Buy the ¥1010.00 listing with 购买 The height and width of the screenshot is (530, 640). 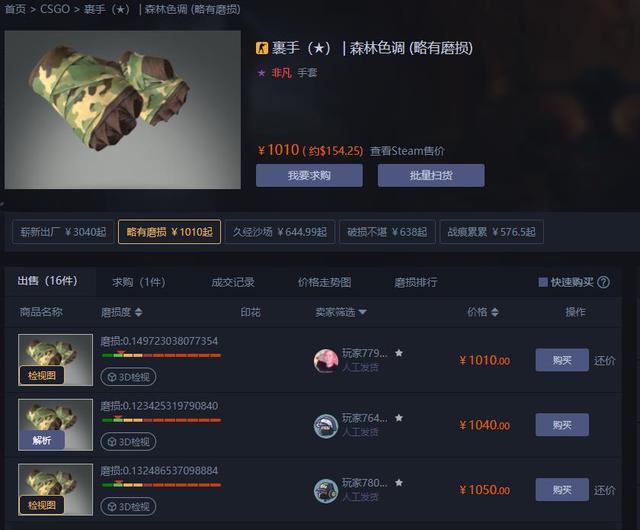[x=562, y=360]
